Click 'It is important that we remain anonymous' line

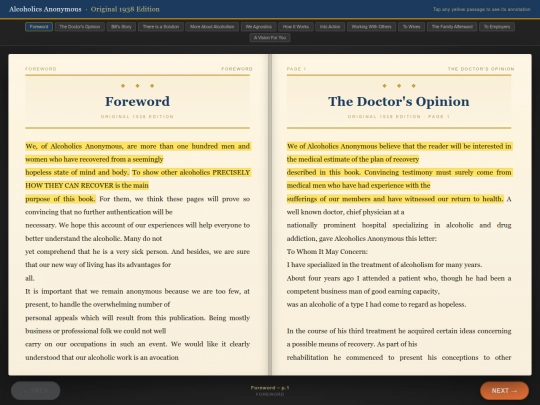coord(137,291)
